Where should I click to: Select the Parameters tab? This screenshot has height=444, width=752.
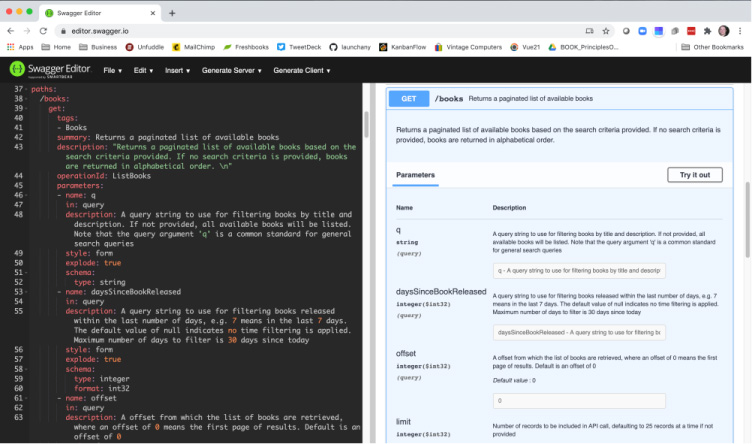(415, 174)
